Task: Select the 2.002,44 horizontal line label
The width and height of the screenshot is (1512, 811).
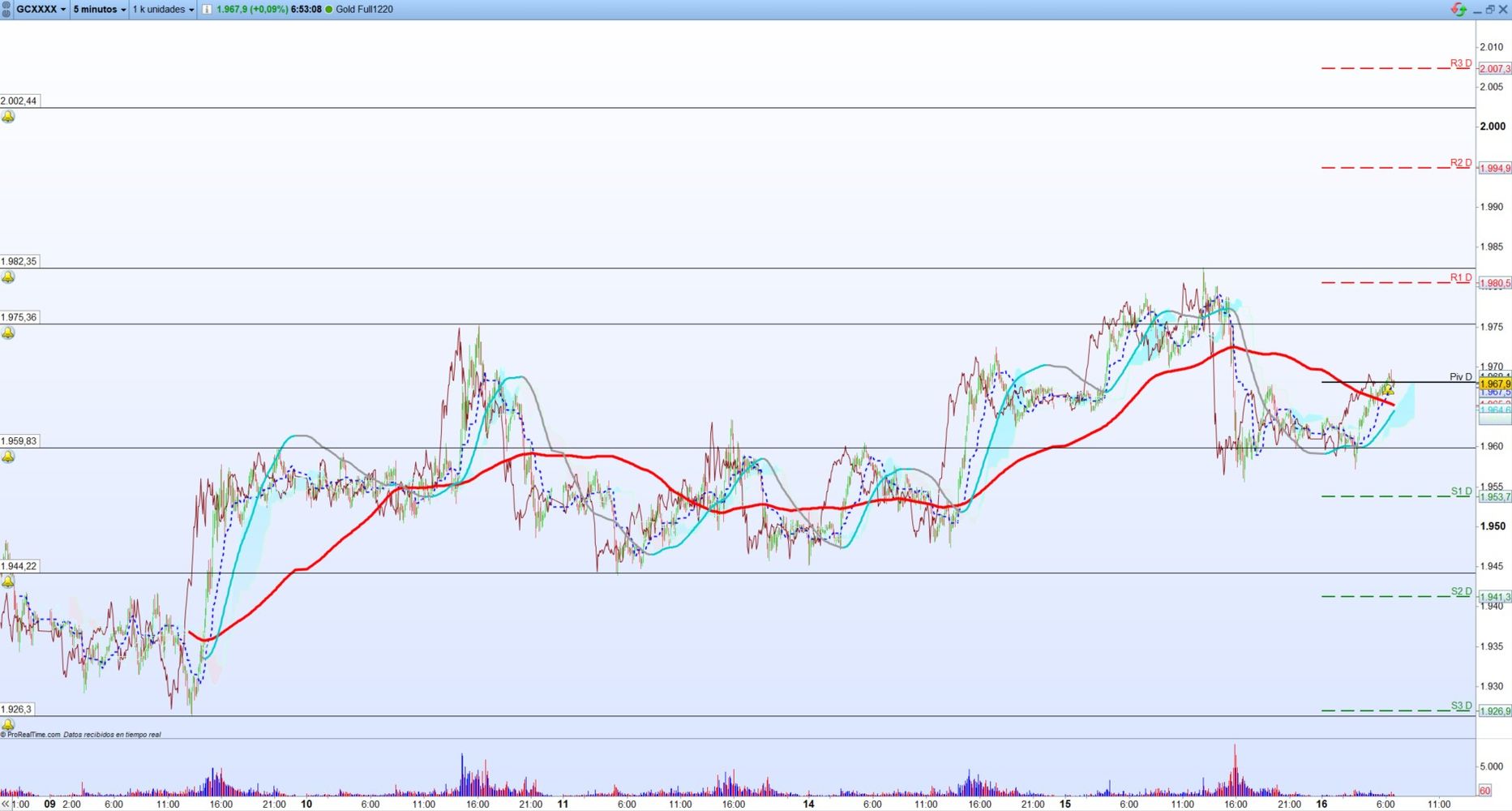Action: pyautogui.click(x=19, y=101)
